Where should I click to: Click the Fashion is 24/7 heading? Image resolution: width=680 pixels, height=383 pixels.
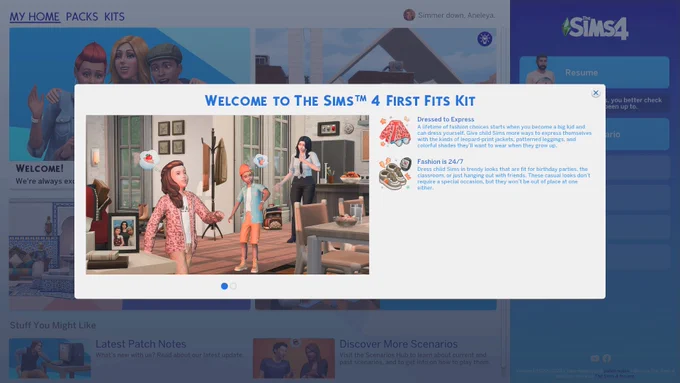tap(440, 161)
